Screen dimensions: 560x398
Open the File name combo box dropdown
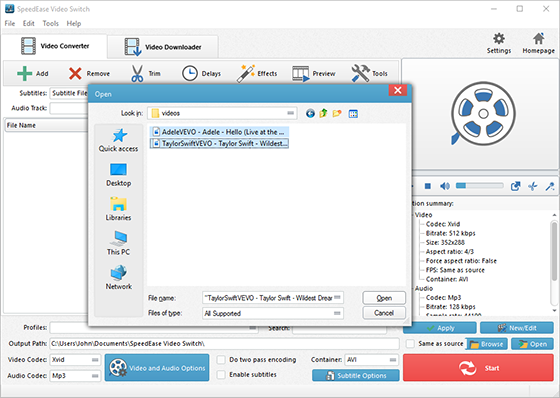coord(337,297)
